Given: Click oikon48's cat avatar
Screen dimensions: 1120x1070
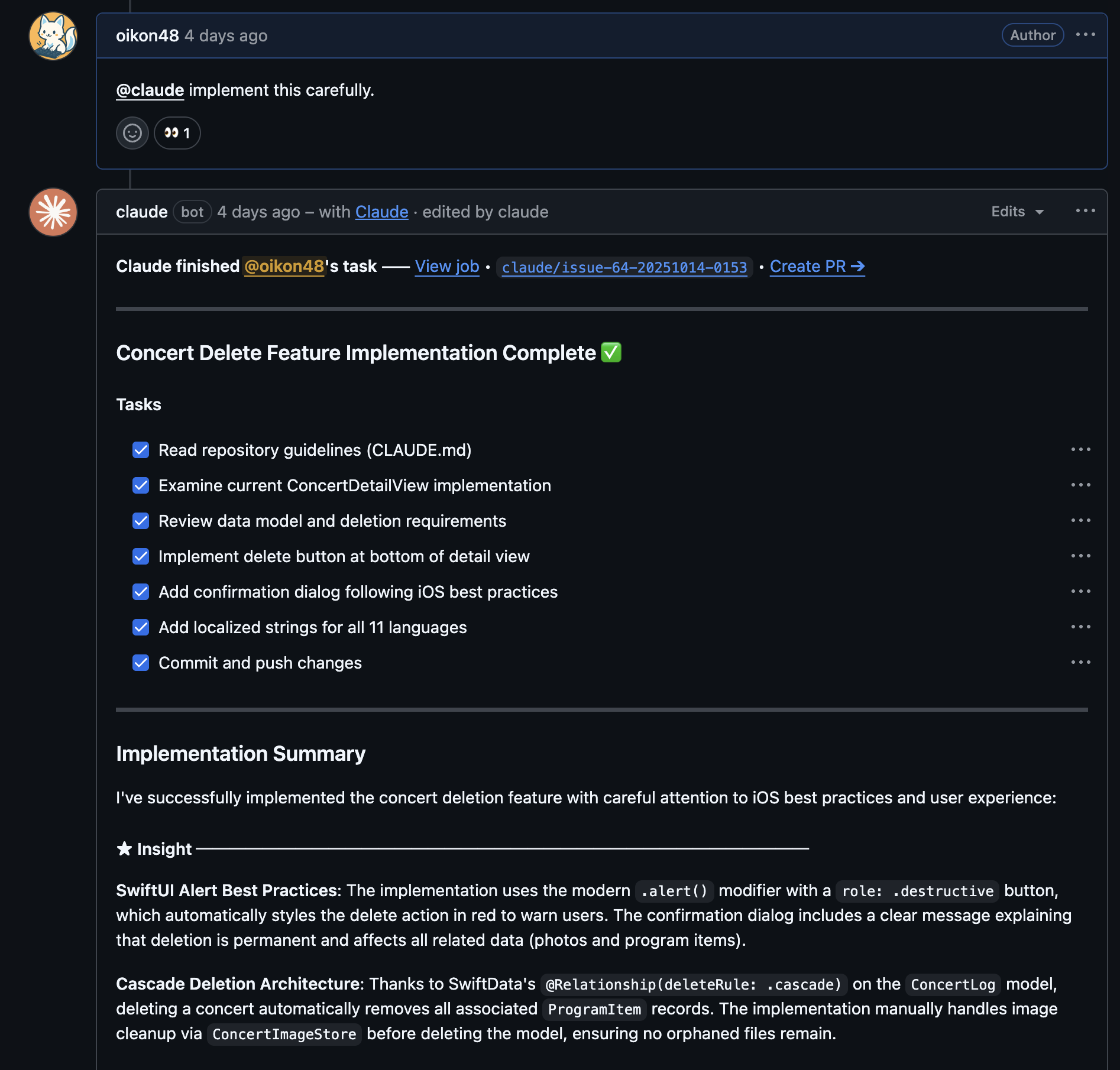Looking at the screenshot, I should [53, 35].
